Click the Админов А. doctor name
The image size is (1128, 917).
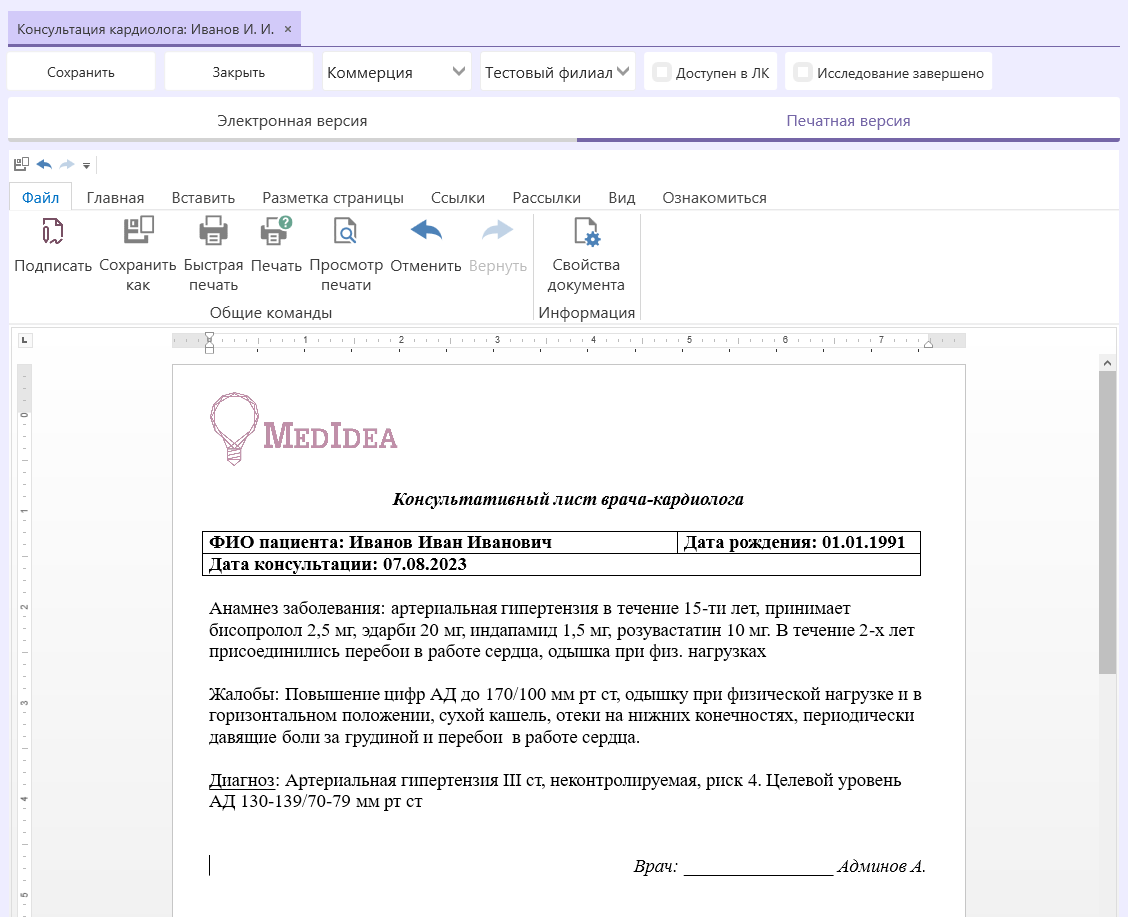click(x=881, y=867)
